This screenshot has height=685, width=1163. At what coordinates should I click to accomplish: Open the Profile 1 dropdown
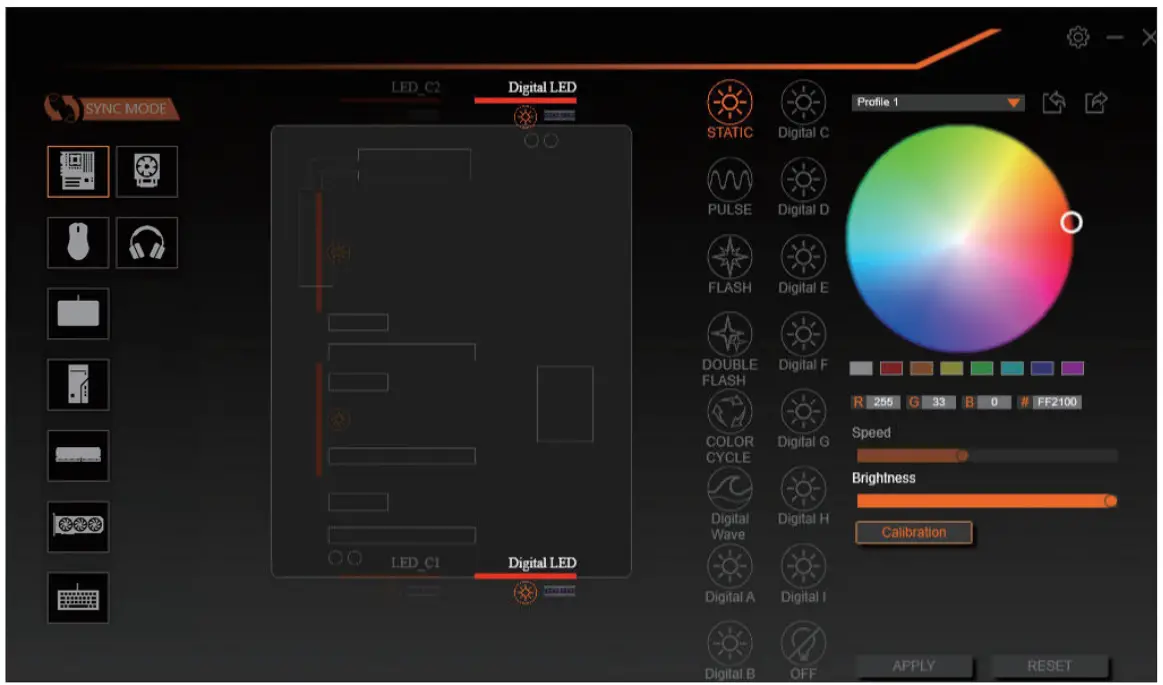(x=935, y=102)
